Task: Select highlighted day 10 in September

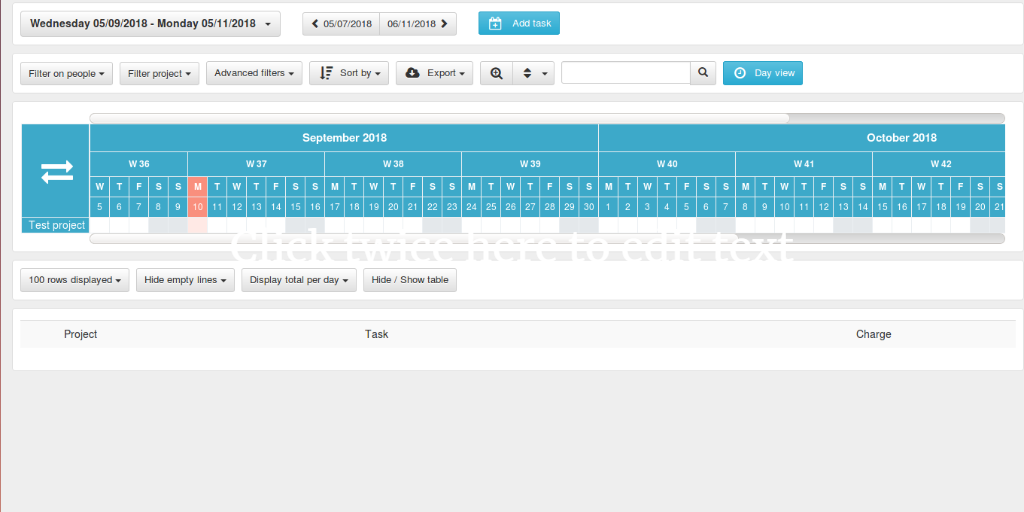Action: 197,207
